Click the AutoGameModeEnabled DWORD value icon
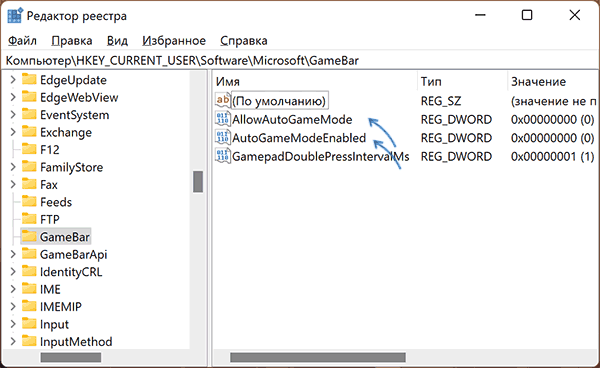 (x=223, y=138)
